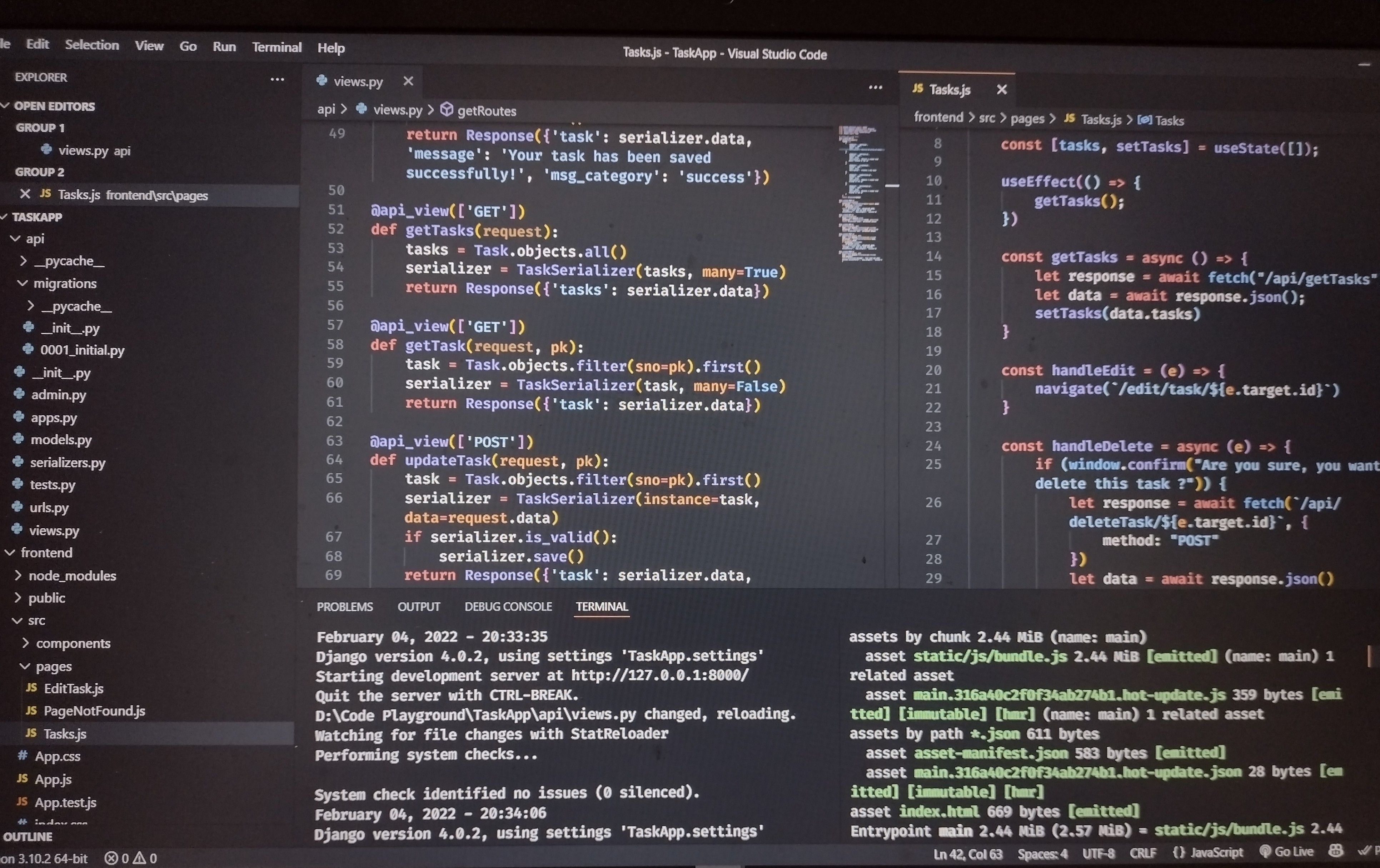The height and width of the screenshot is (868, 1380).
Task: Click line number 57 in views.py gutter
Action: (335, 325)
